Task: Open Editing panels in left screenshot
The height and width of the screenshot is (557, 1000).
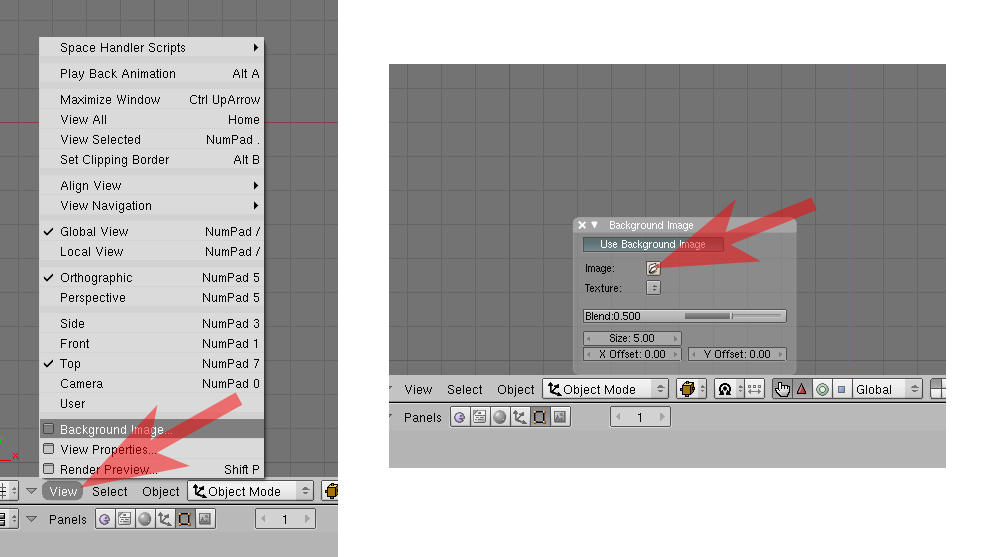Action: tap(184, 519)
